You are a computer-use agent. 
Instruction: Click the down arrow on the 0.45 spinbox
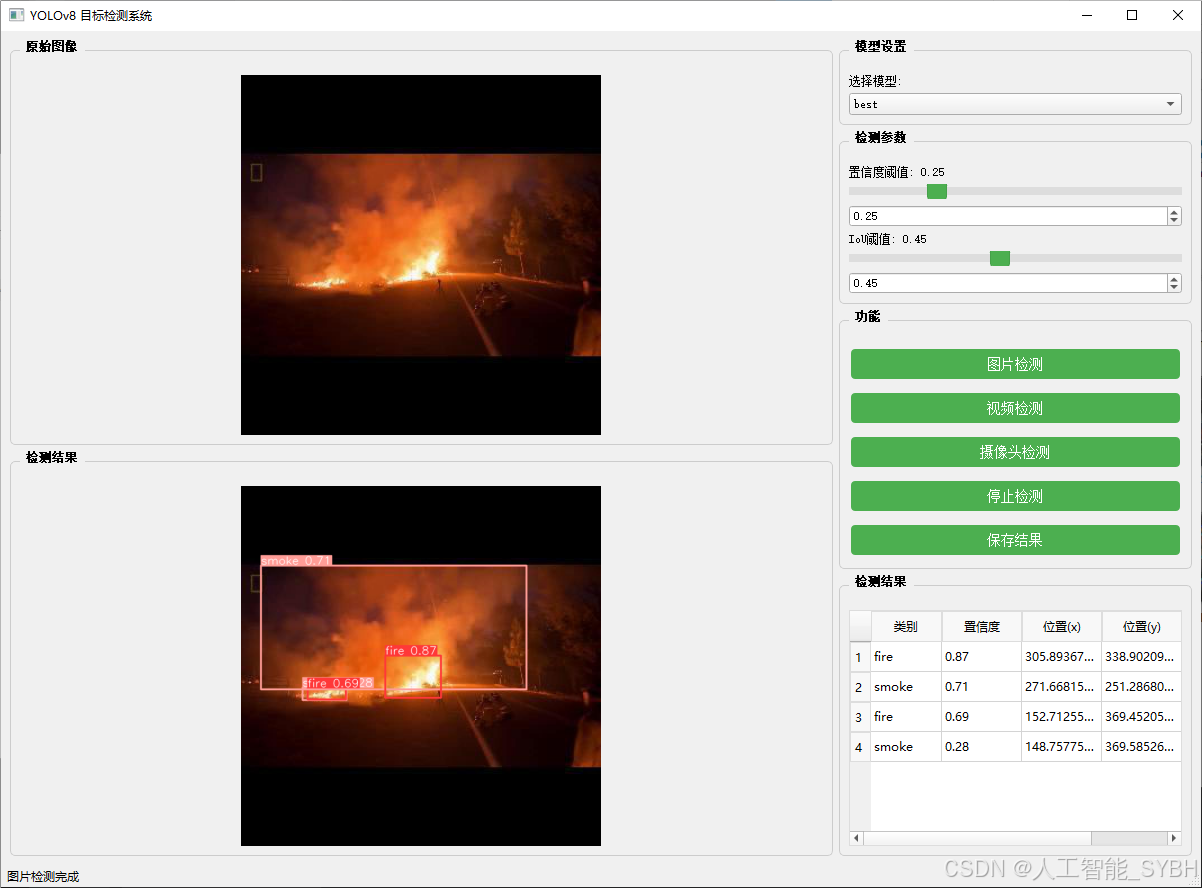point(1172,288)
